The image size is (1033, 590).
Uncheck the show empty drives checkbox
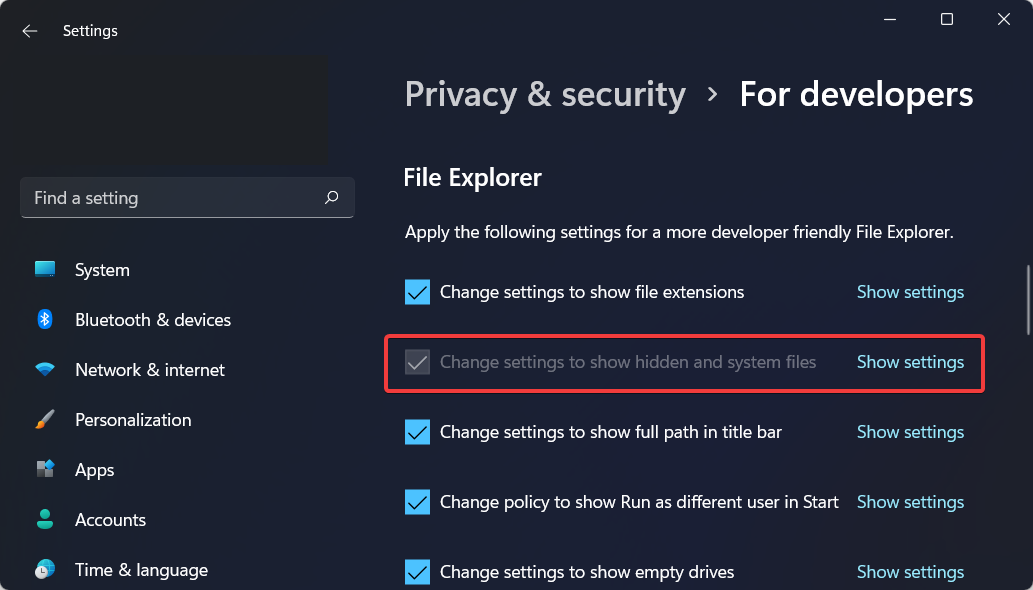pyautogui.click(x=417, y=572)
